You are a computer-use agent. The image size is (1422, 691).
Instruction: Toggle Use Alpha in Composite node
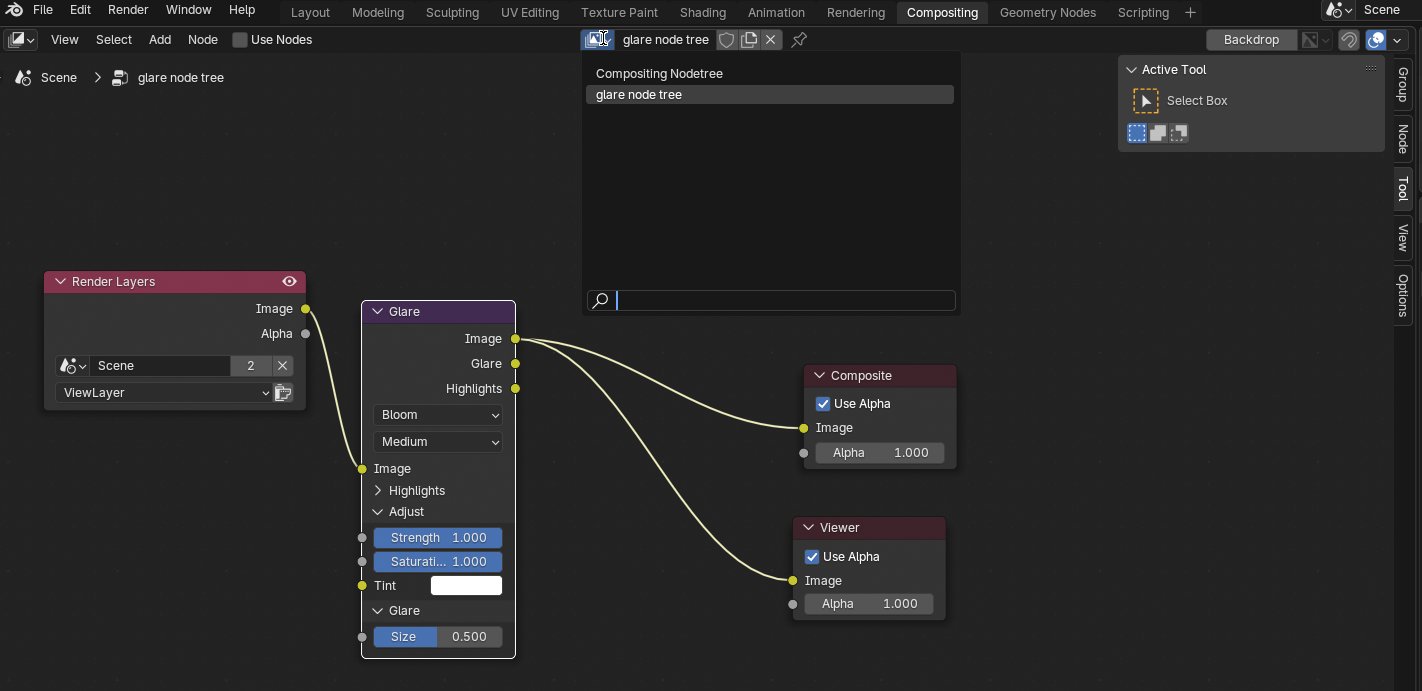(x=823, y=404)
